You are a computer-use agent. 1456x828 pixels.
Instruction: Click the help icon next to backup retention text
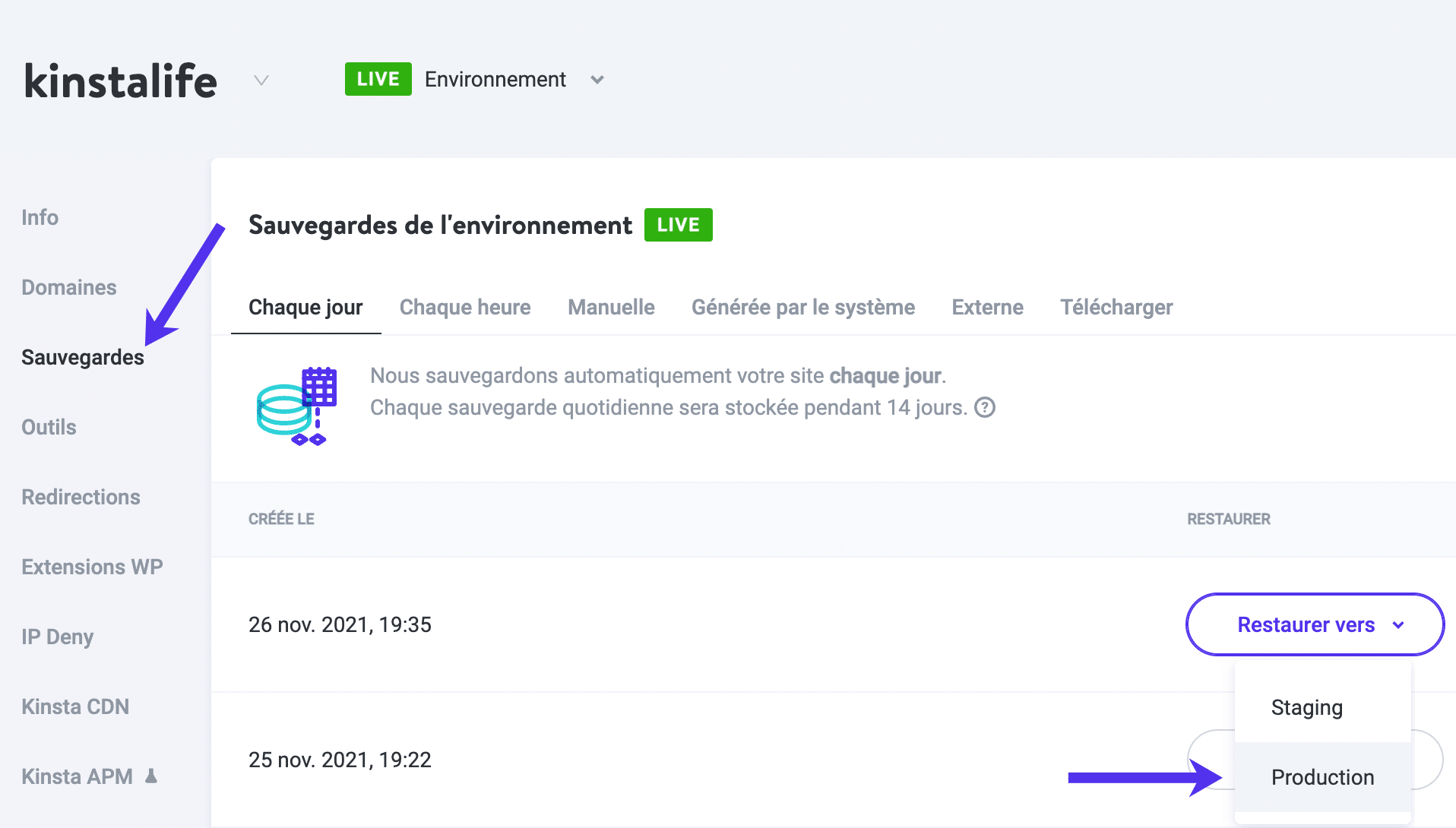pyautogui.click(x=985, y=408)
